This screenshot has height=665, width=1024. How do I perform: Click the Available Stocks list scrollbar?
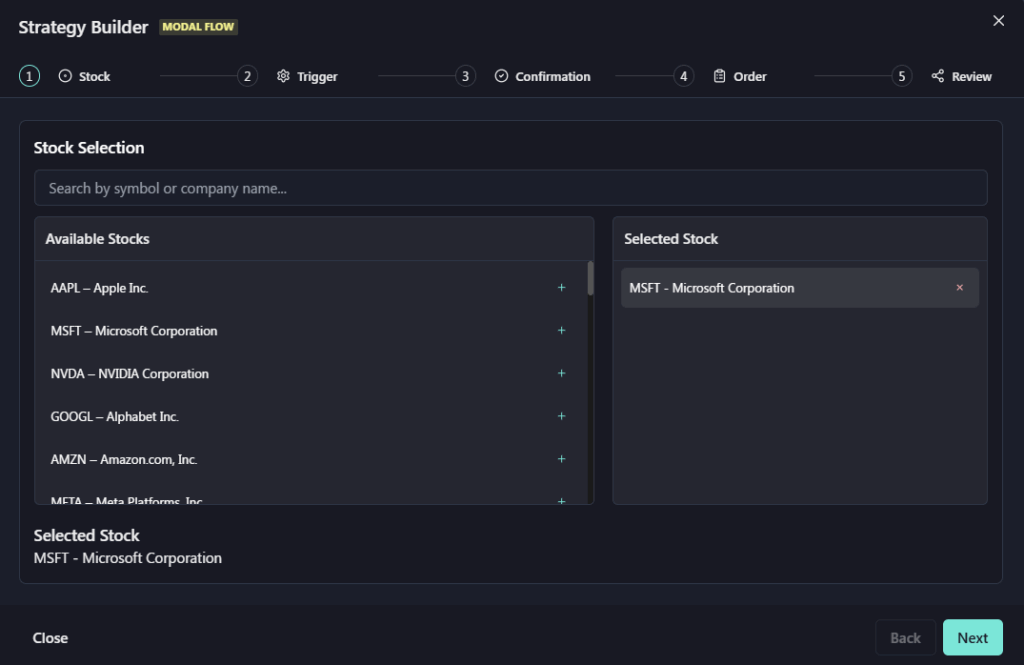[x=590, y=279]
